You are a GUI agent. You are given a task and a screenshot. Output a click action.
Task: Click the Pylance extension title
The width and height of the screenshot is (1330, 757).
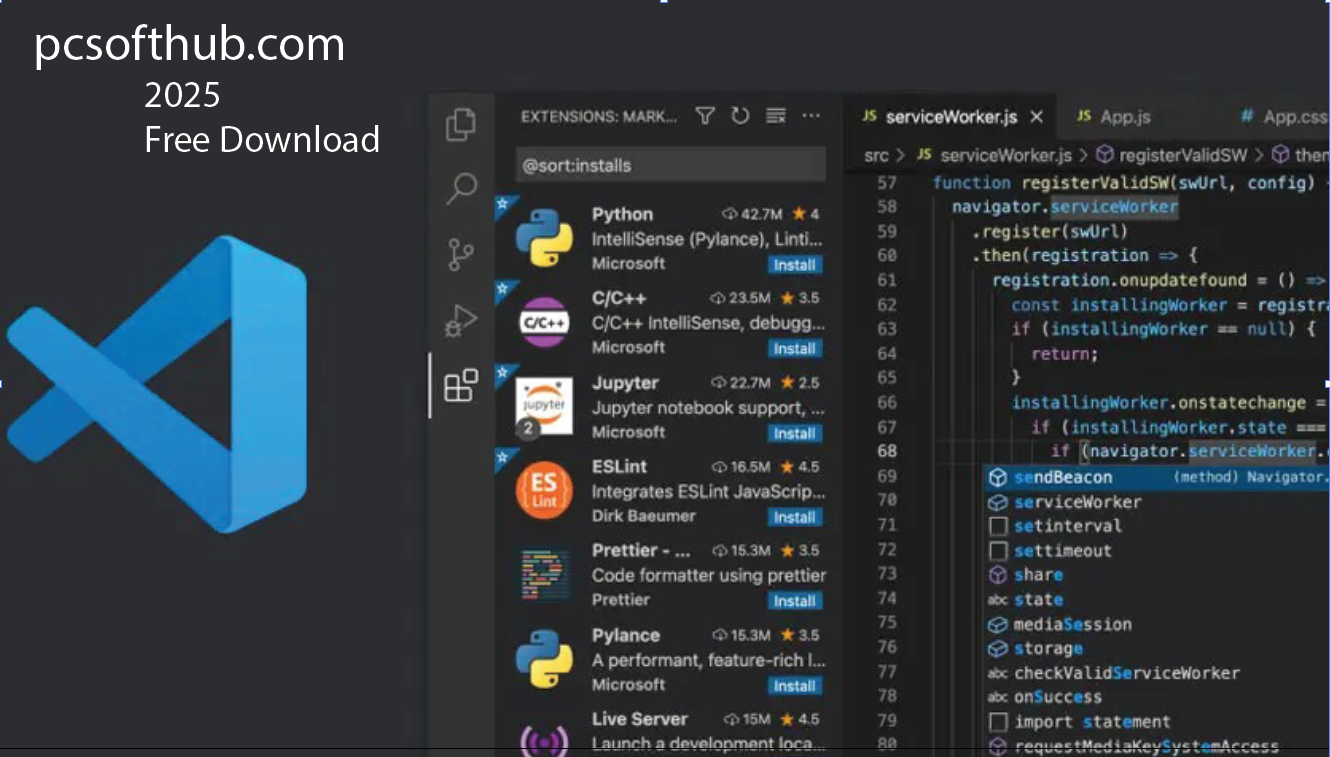[626, 635]
